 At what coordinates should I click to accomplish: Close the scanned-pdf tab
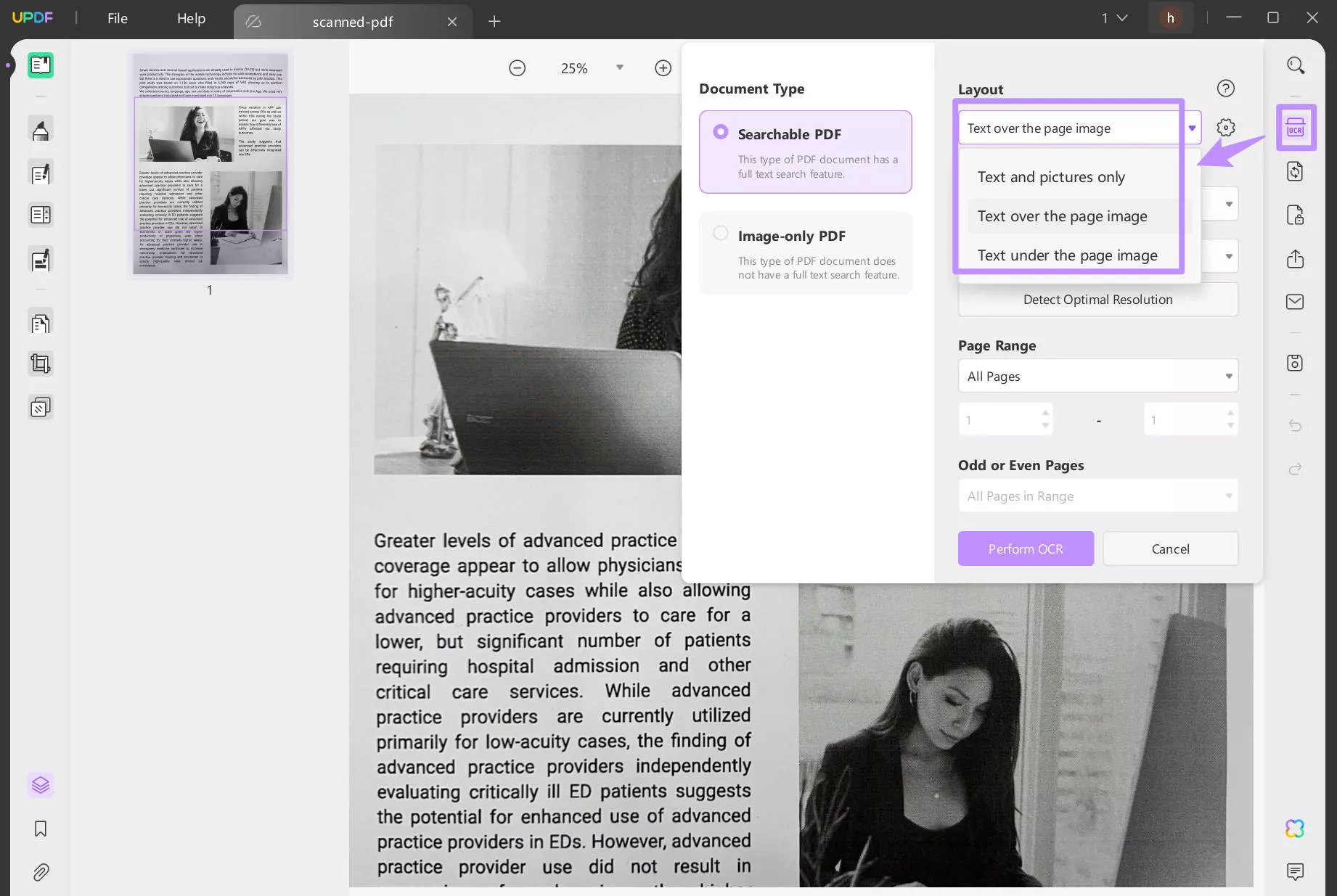pos(452,22)
